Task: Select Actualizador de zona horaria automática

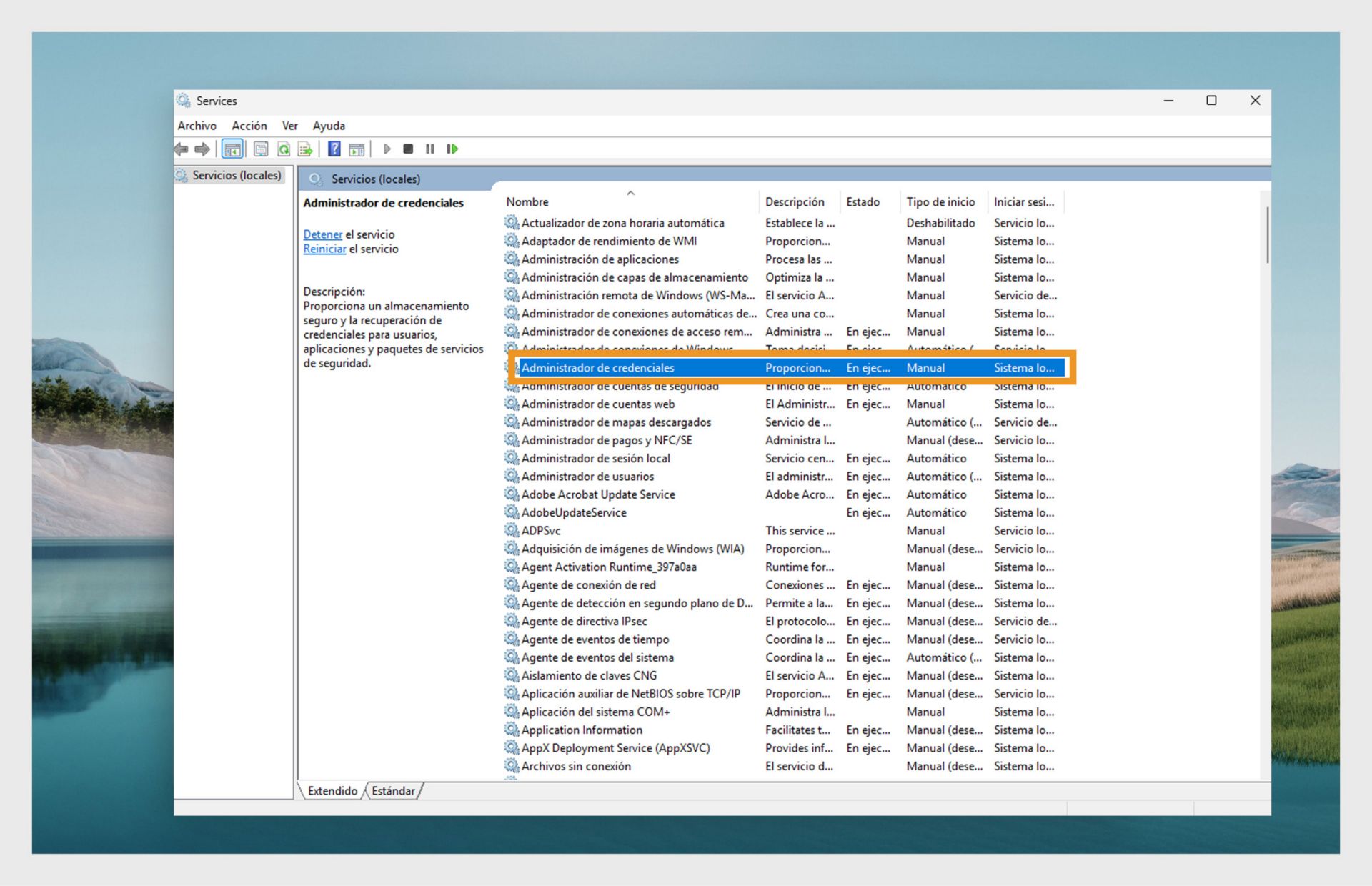Action: click(x=622, y=223)
